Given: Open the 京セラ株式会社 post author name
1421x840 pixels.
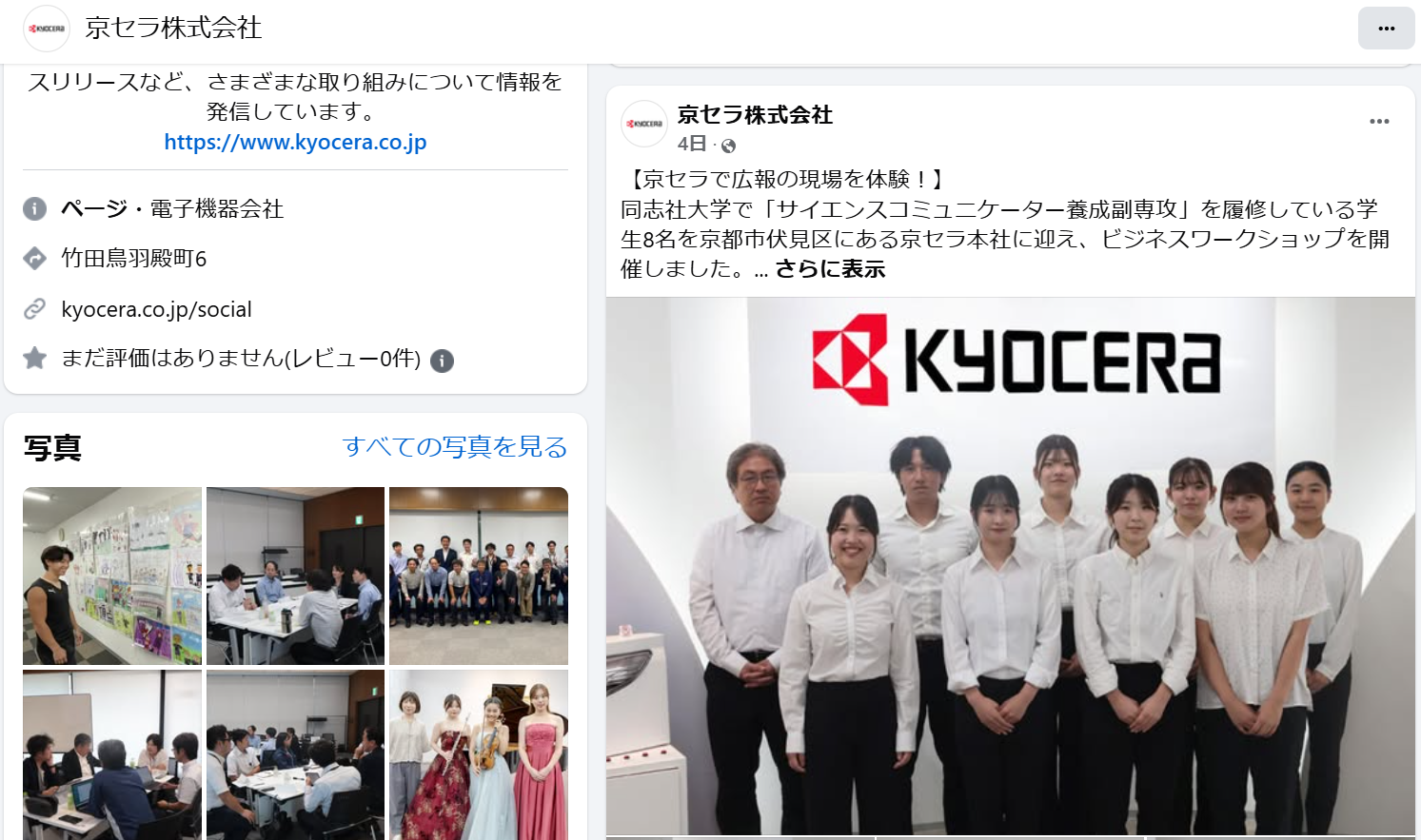Looking at the screenshot, I should pos(755,115).
